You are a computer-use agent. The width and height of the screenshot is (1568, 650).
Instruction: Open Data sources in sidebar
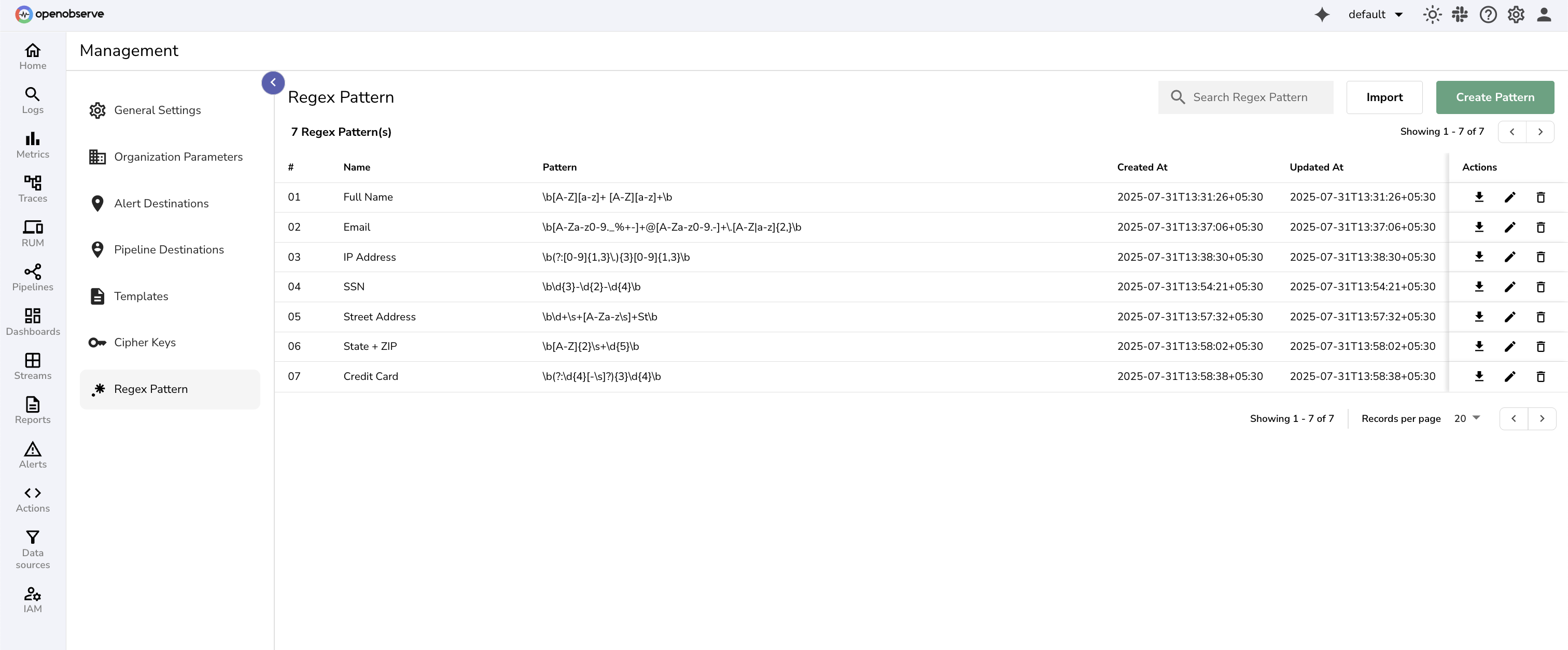coord(33,549)
